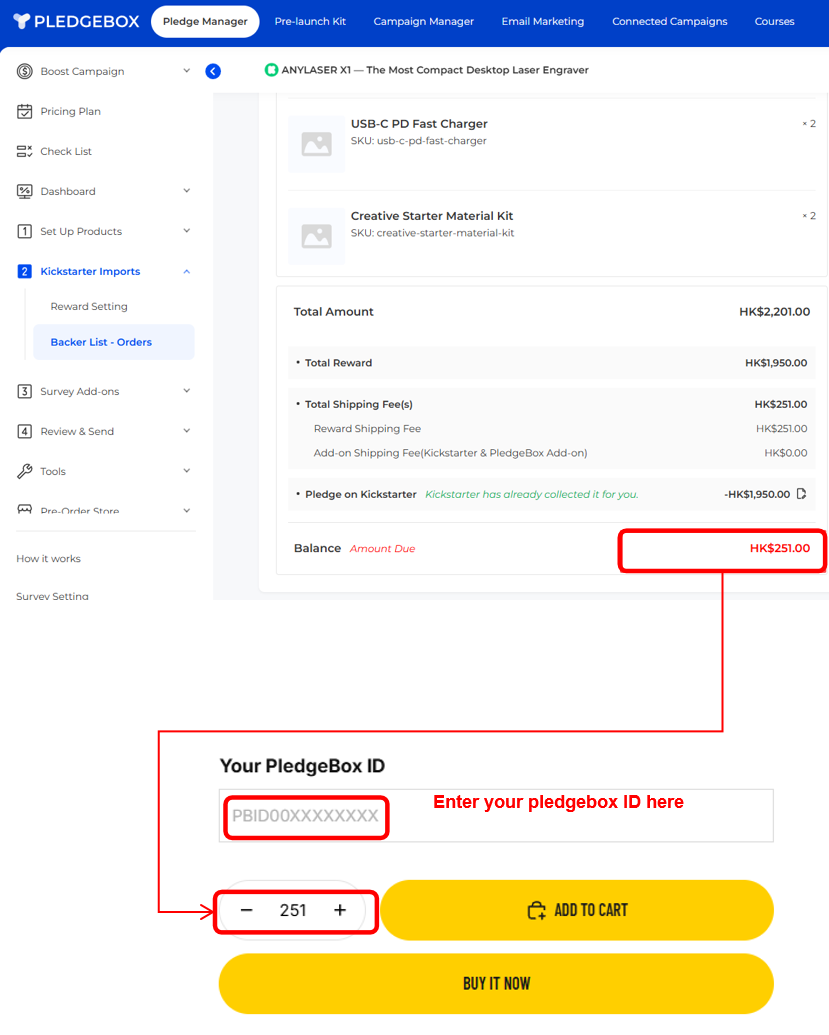Viewport: 829px width, 1035px height.
Task: Click SKU creative-starter-material-kit text
Action: 432,233
